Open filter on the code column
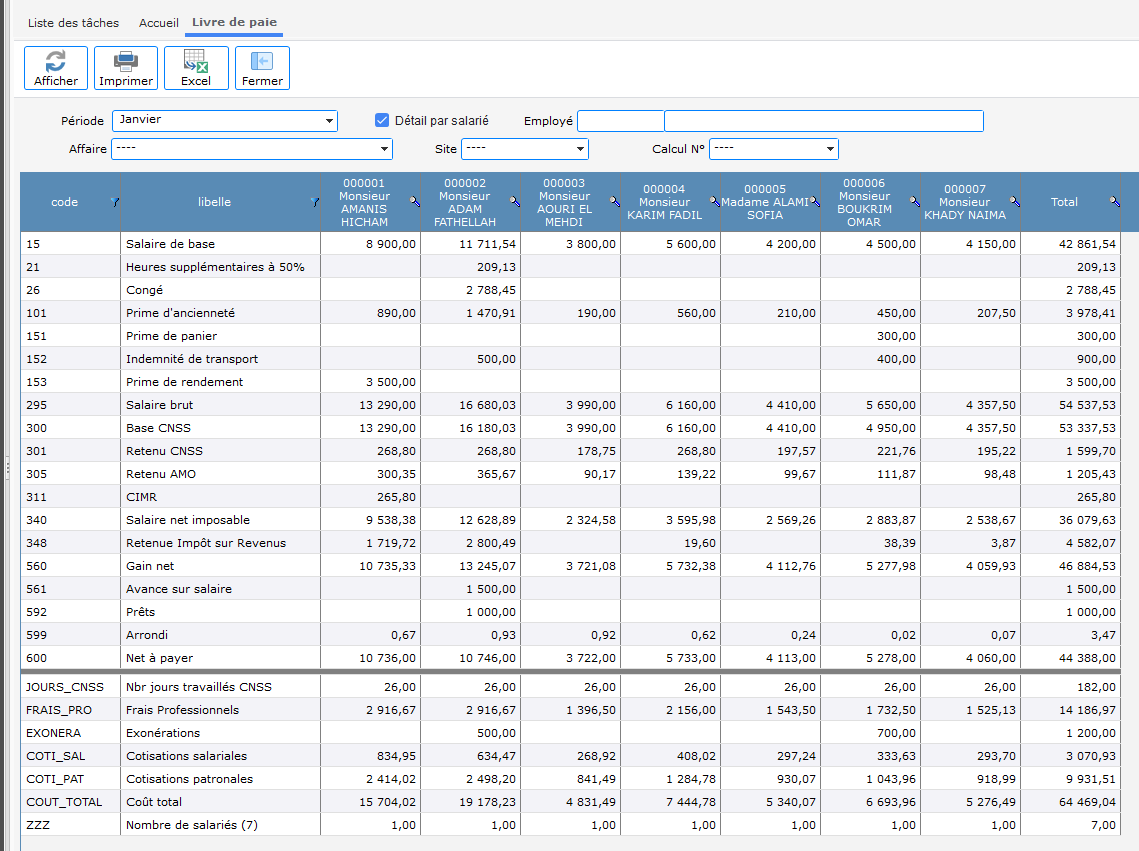 tap(114, 202)
